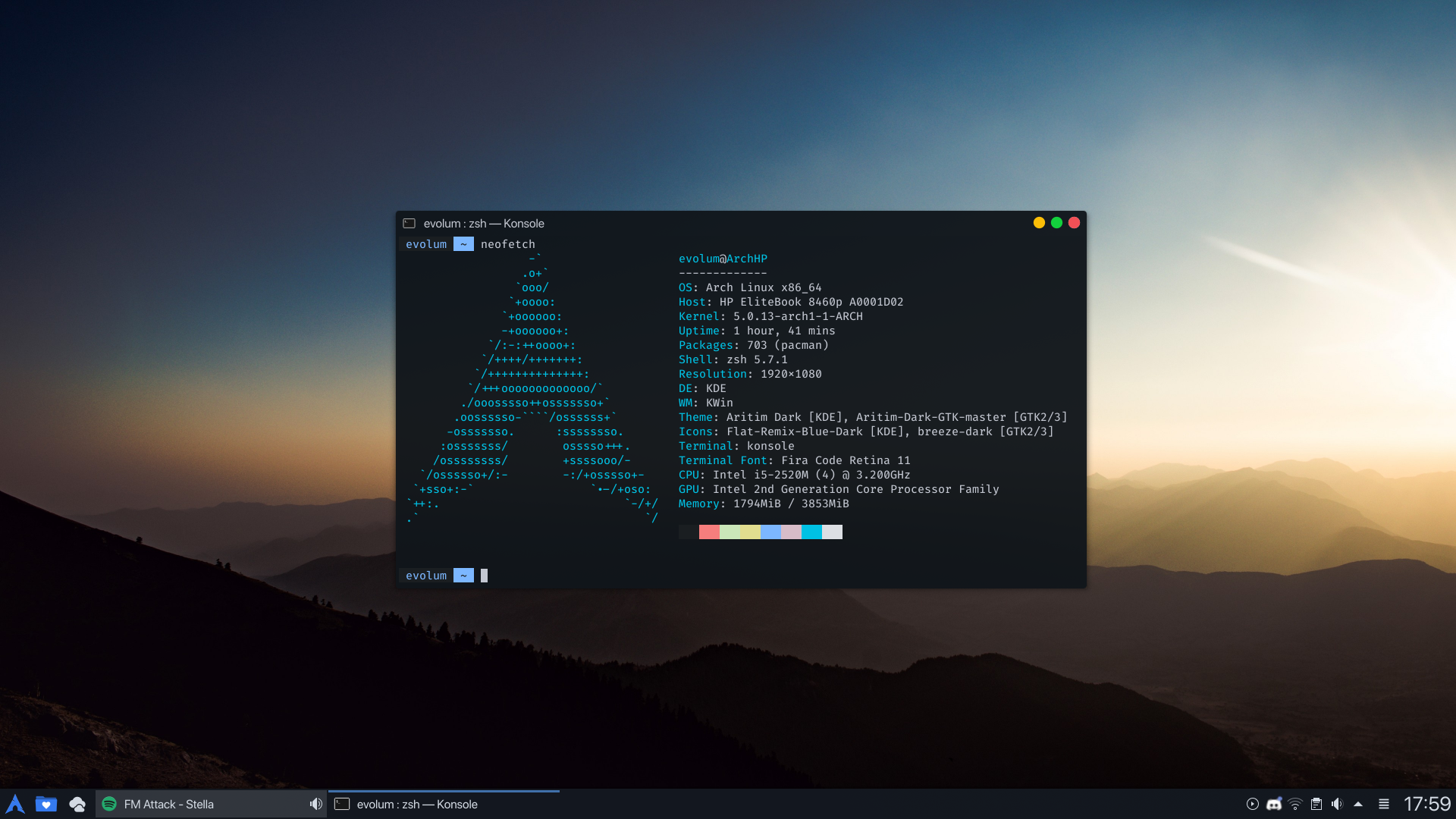Click the white color block in neofetch output
1456x819 pixels.
pyautogui.click(x=832, y=532)
